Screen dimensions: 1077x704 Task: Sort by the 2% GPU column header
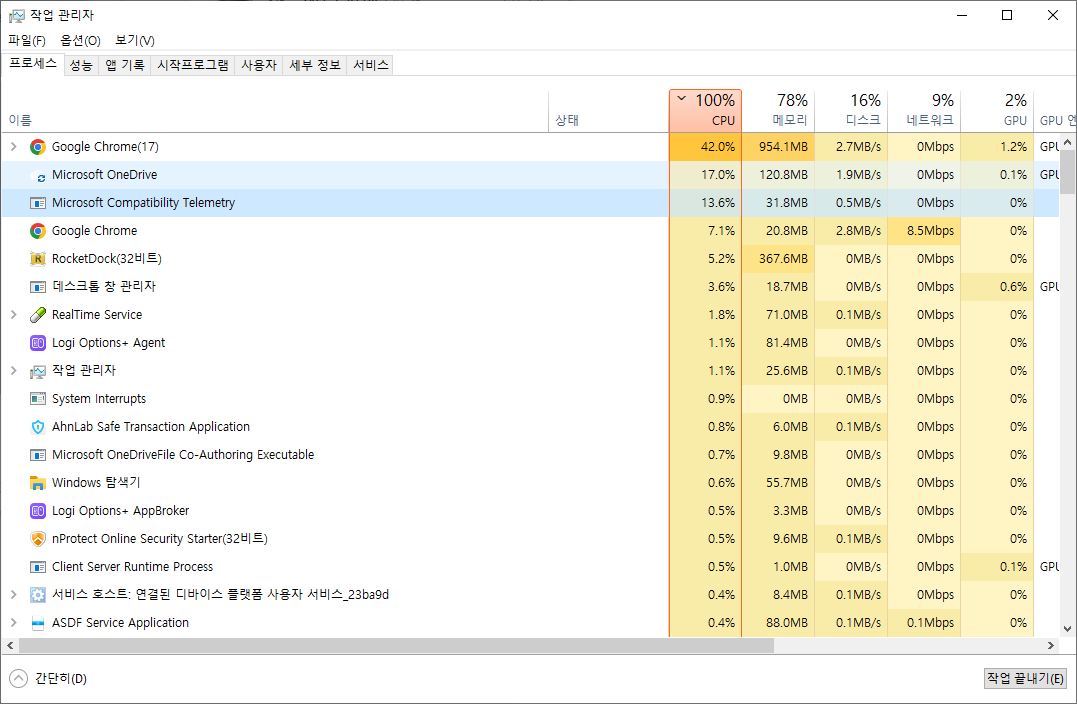click(997, 111)
